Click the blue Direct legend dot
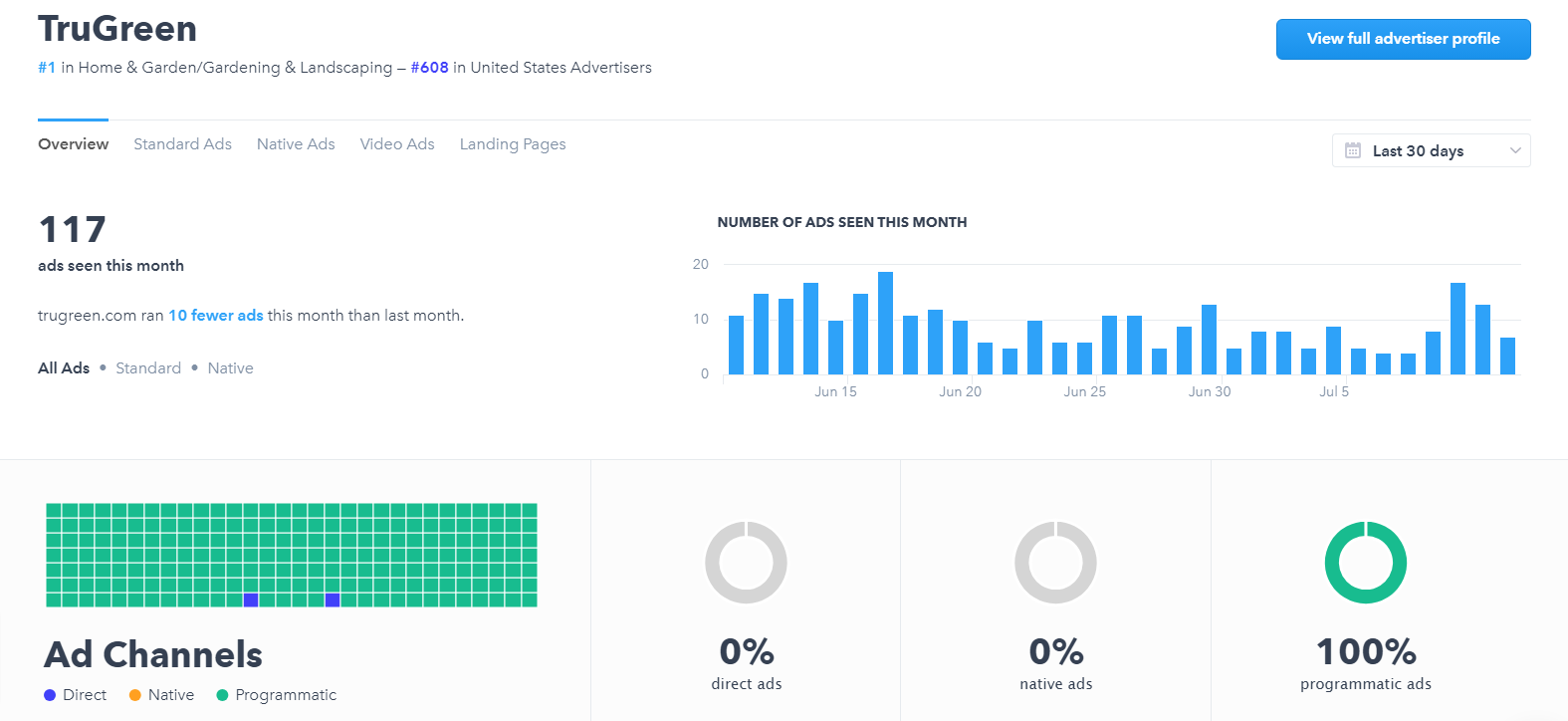Image resolution: width=1568 pixels, height=721 pixels. click(x=50, y=695)
